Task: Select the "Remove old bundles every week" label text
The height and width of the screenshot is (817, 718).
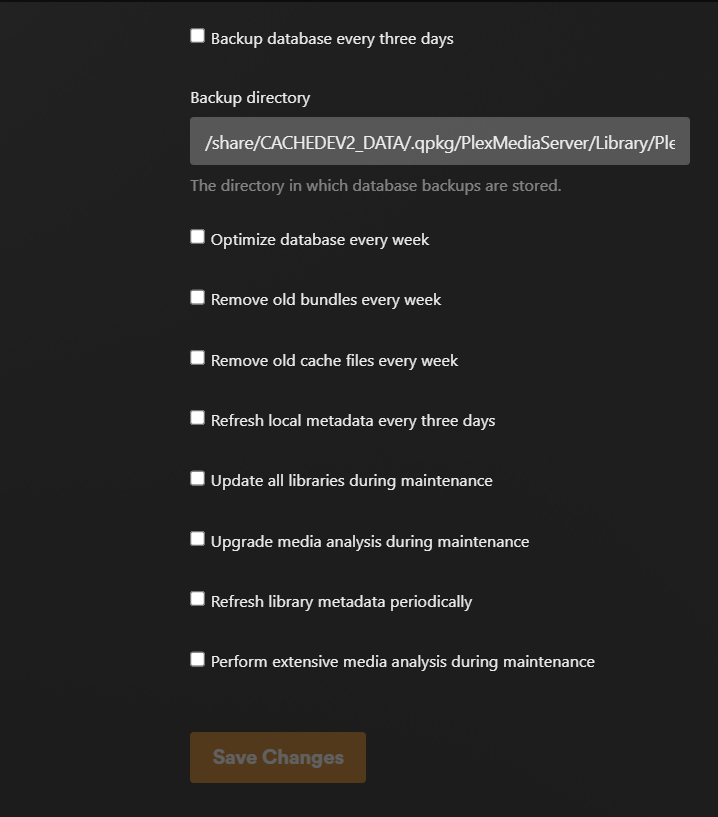Action: pos(326,300)
